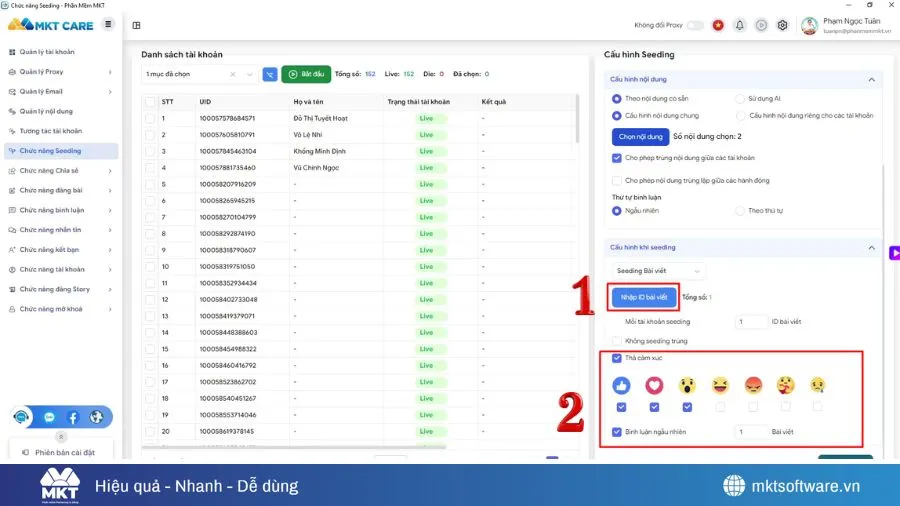Image resolution: width=900 pixels, height=506 pixels.
Task: Select 'Cấu hình nội dung riêng cho các tài khoản'
Action: 741,116
